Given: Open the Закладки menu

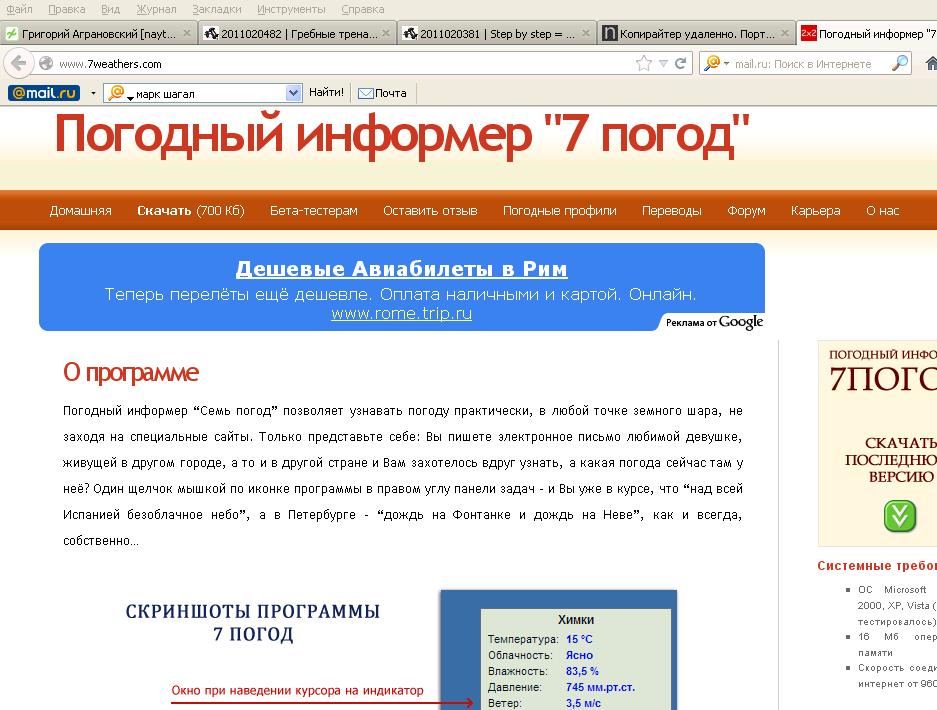Looking at the screenshot, I should 217,9.
